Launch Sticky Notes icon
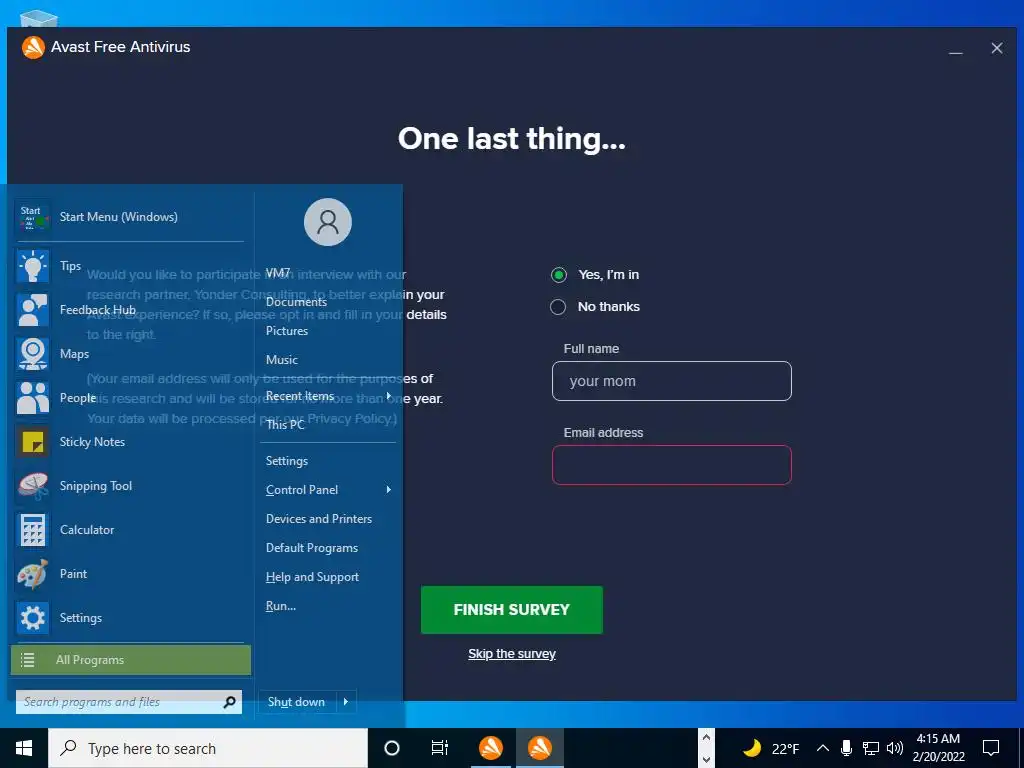The width and height of the screenshot is (1024, 768). pos(32,442)
